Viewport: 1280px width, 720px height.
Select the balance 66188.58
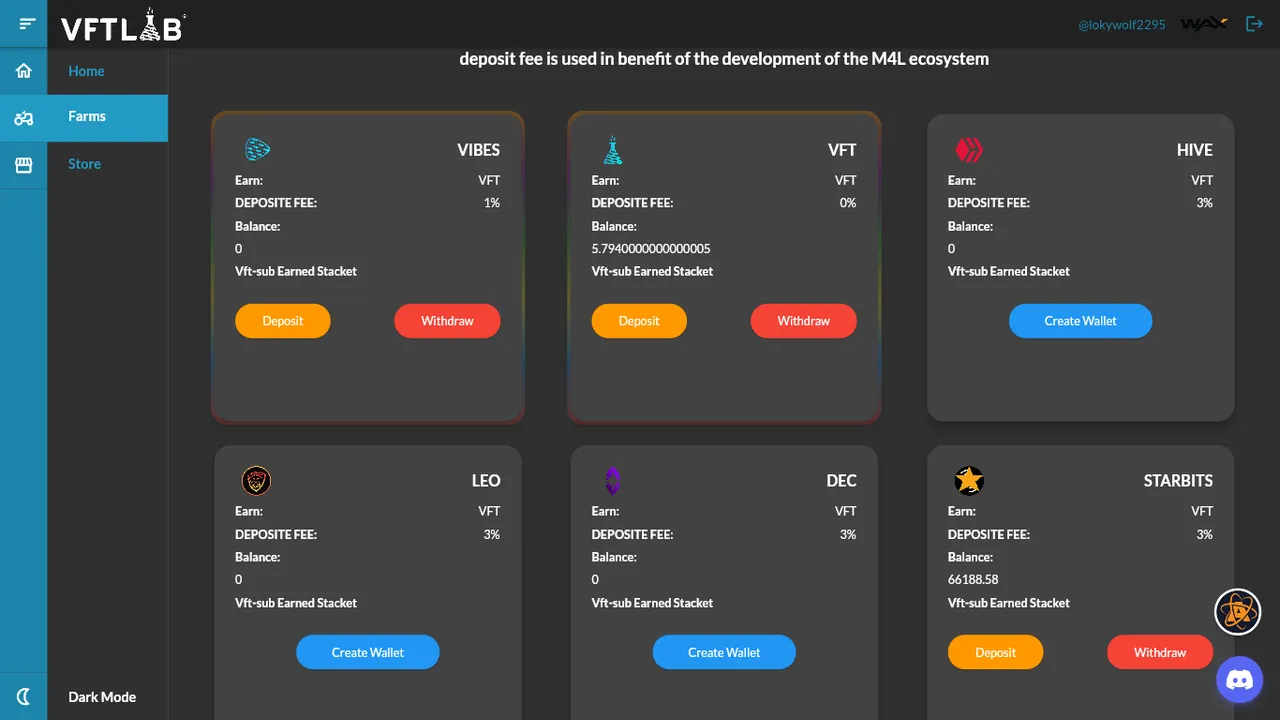click(x=973, y=579)
